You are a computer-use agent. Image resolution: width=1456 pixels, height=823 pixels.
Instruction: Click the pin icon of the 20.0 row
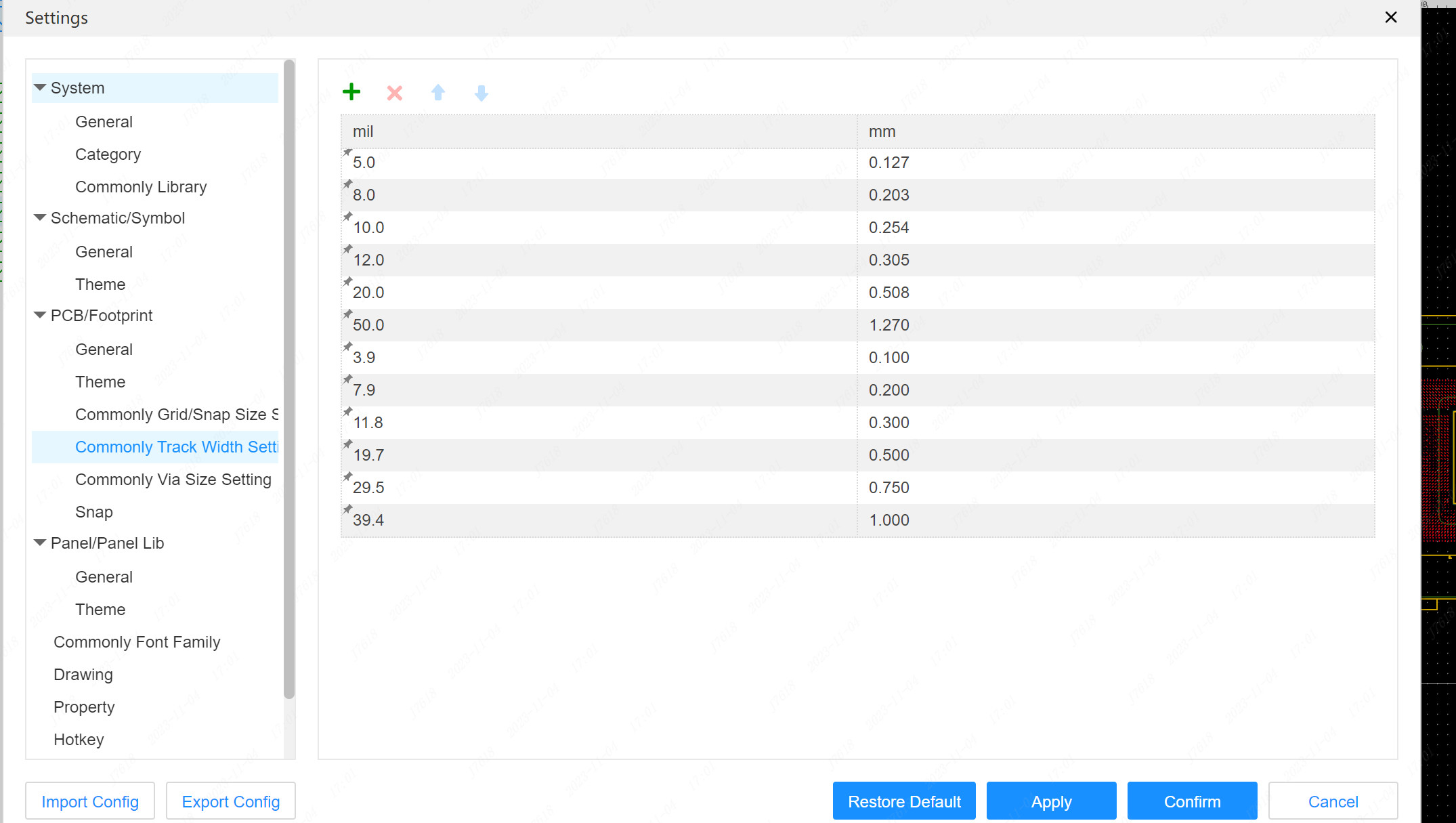pyautogui.click(x=347, y=282)
